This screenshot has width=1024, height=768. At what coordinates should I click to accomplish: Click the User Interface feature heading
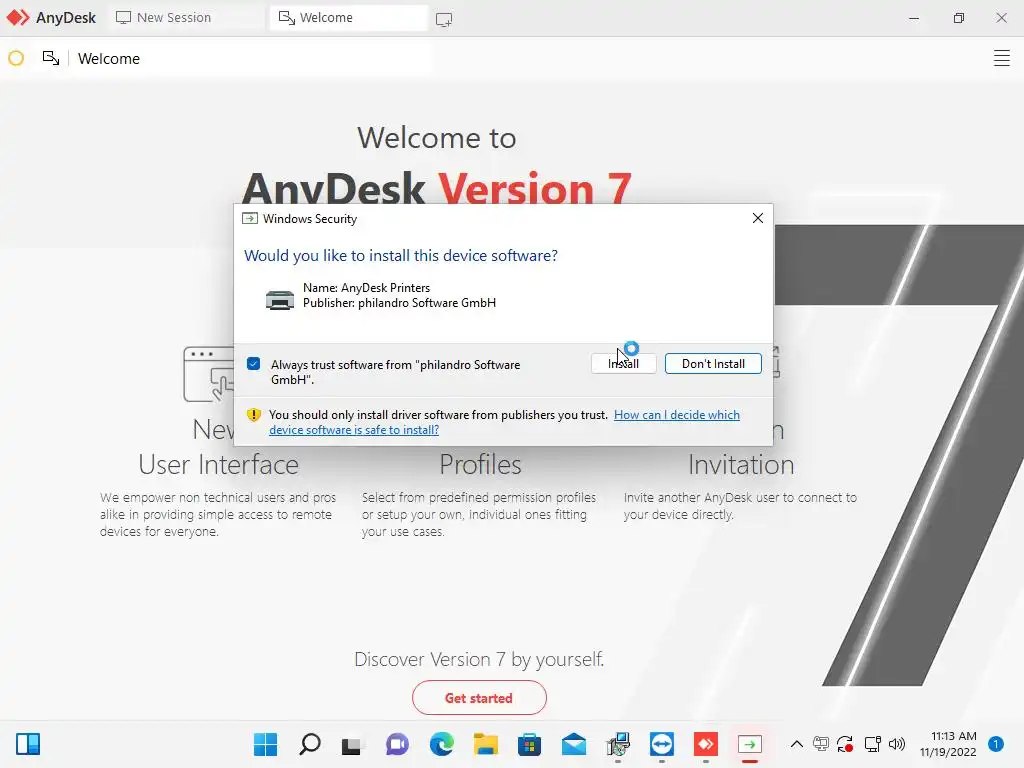218,464
